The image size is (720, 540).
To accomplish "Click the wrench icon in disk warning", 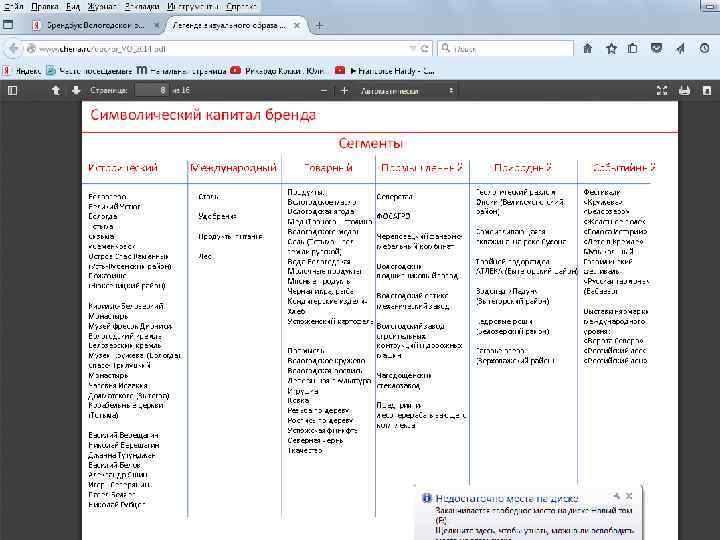I will point(616,496).
